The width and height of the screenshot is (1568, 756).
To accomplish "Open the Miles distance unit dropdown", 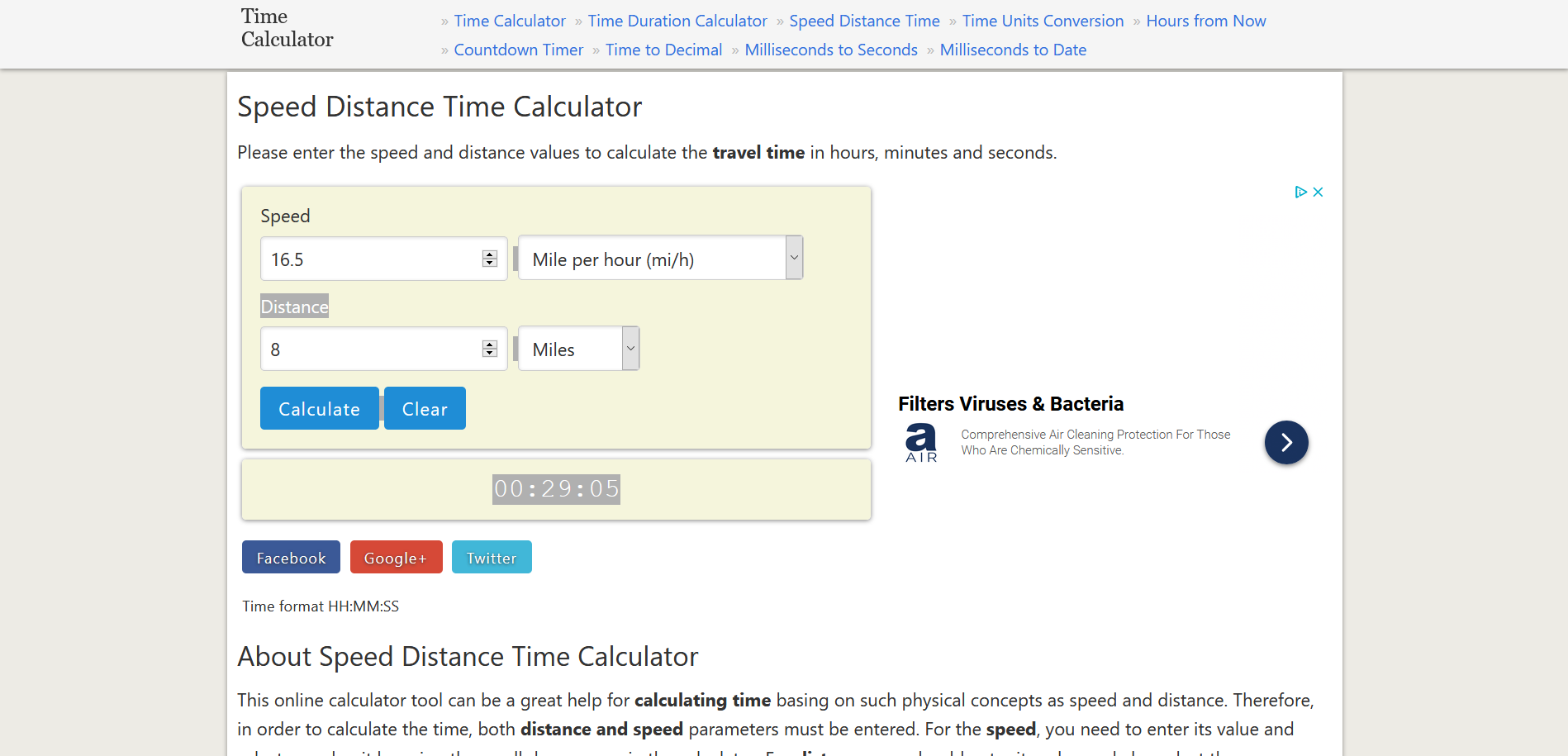I will 578,349.
